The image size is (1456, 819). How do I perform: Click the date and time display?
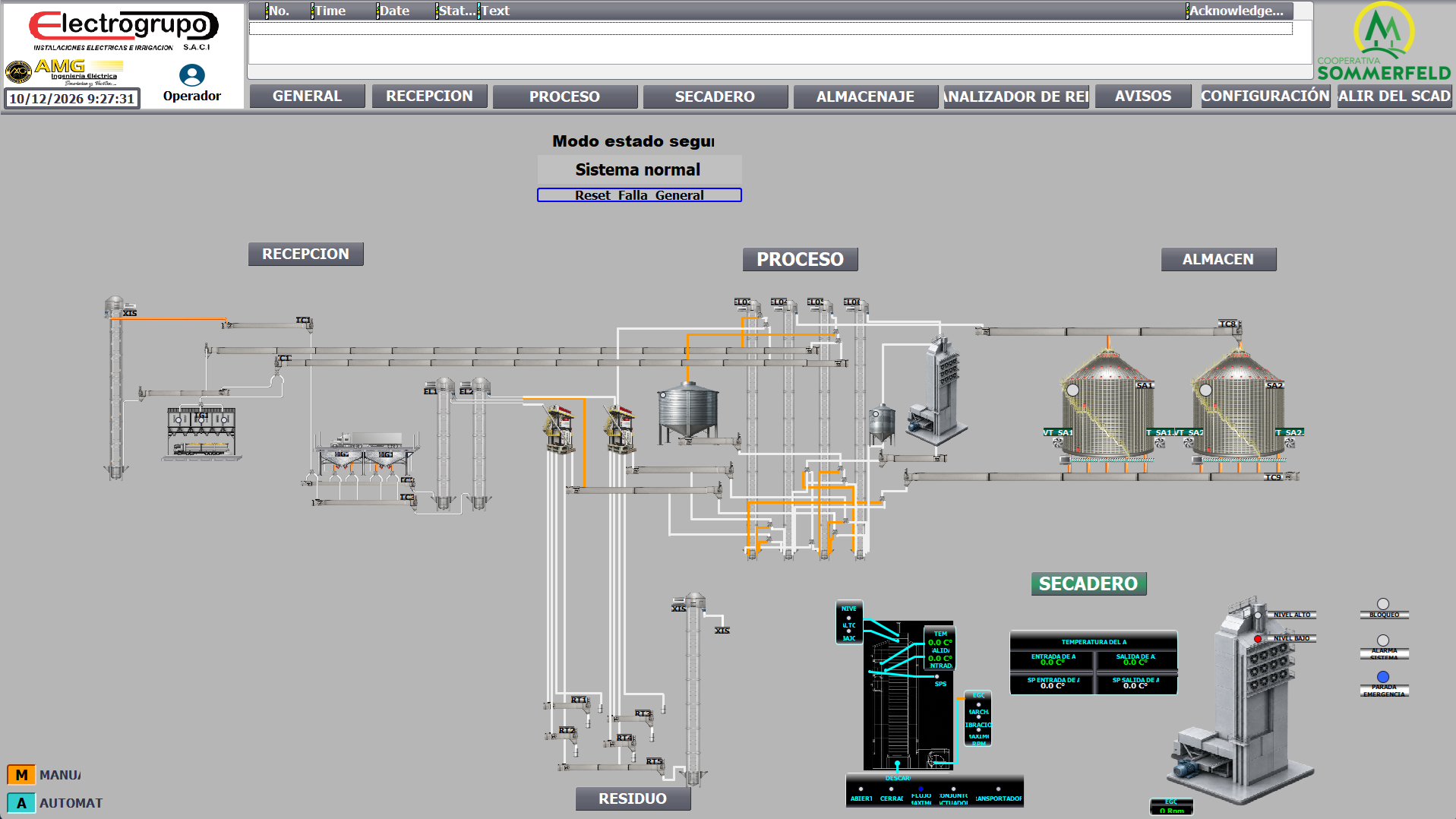72,99
